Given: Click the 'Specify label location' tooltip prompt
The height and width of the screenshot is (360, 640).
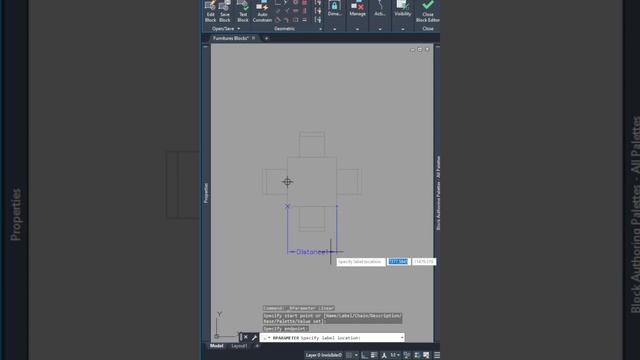Looking at the screenshot, I should [x=360, y=261].
